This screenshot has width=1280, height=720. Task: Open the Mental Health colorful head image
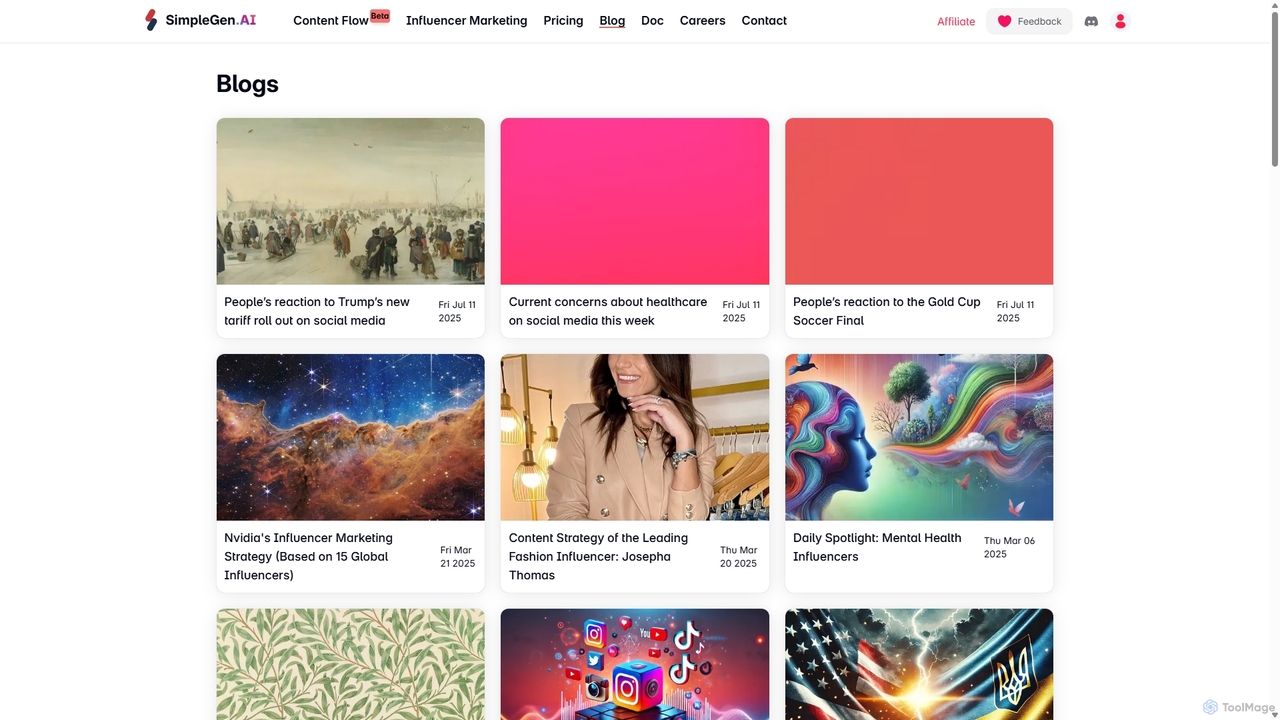pyautogui.click(x=919, y=437)
